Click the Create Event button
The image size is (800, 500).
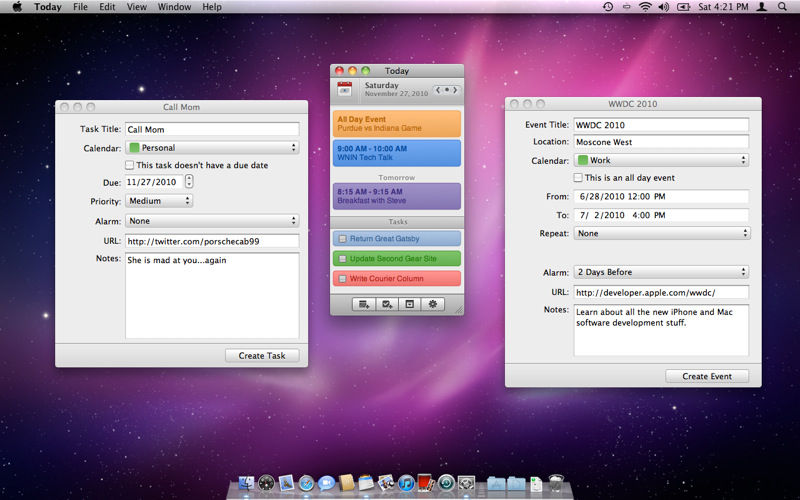pos(707,376)
